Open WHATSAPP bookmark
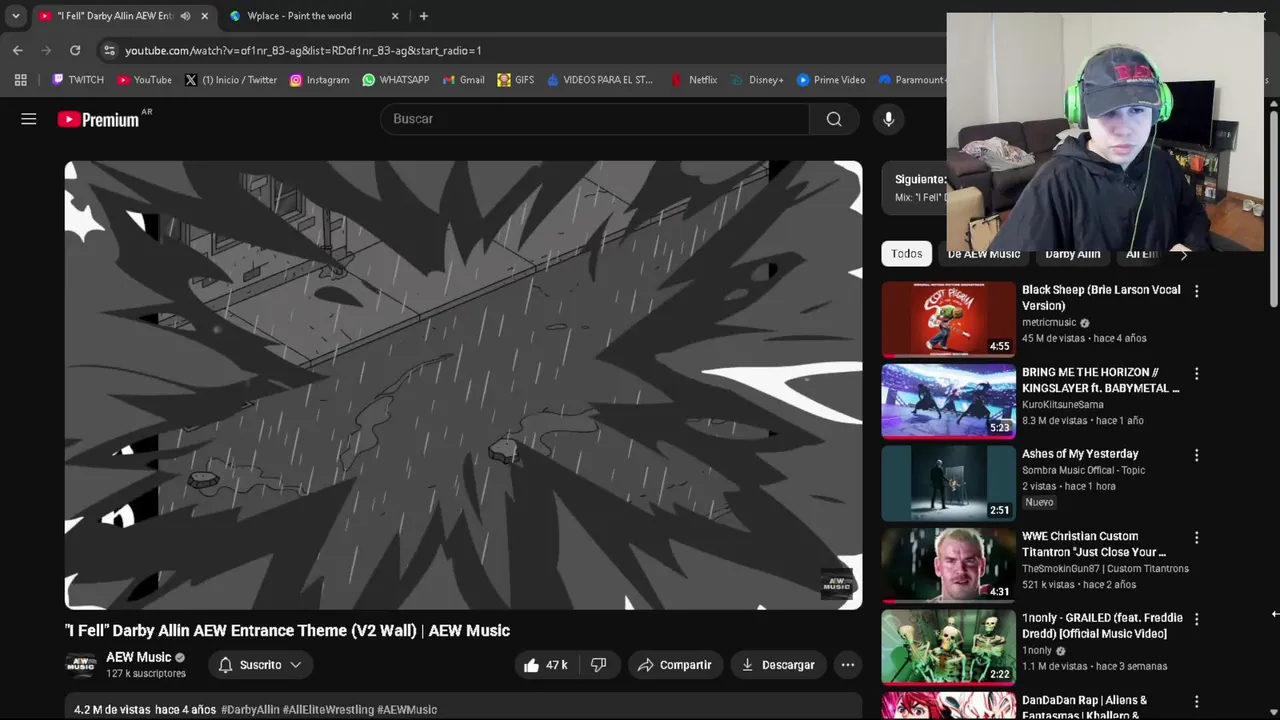The height and width of the screenshot is (720, 1280). coord(396,80)
